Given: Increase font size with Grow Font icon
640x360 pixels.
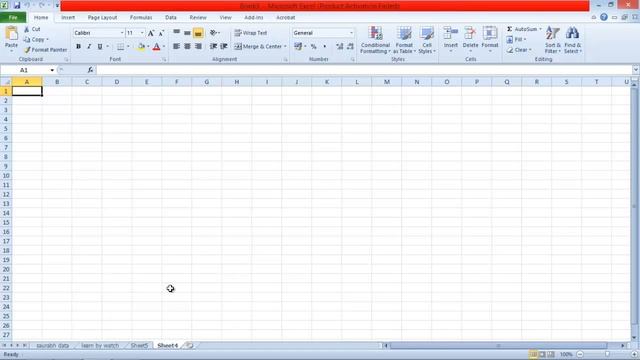Looking at the screenshot, I should pyautogui.click(x=151, y=33).
